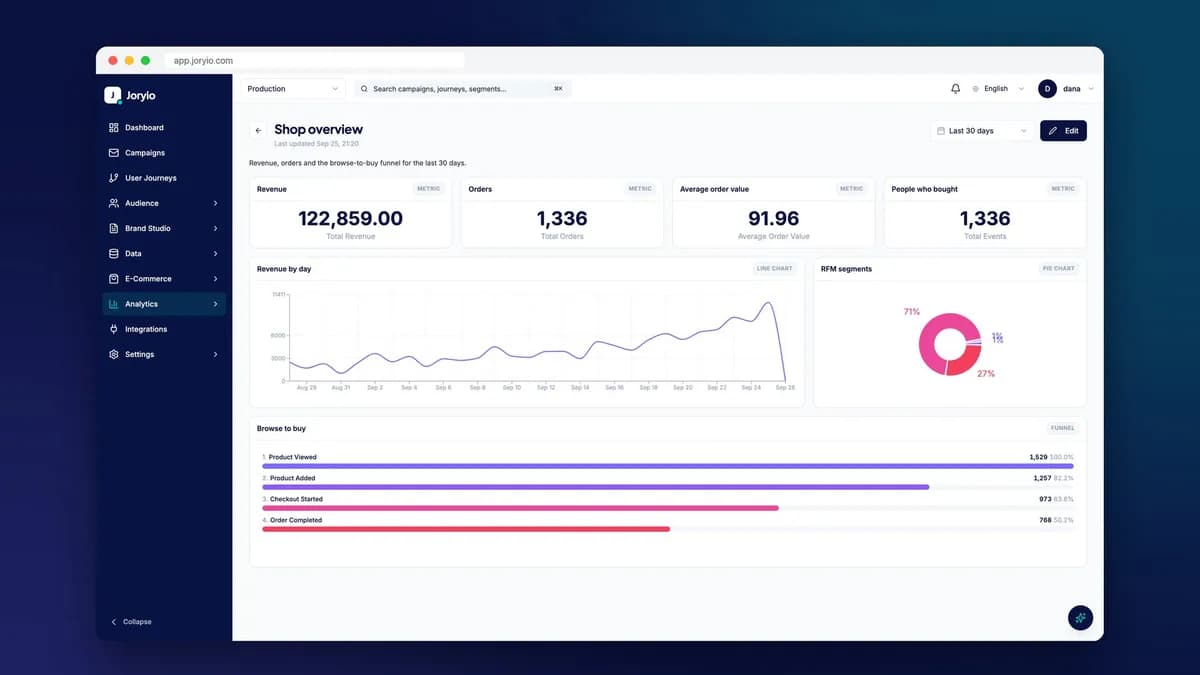Click the People who bought card
The image size is (1200, 675).
pos(985,213)
